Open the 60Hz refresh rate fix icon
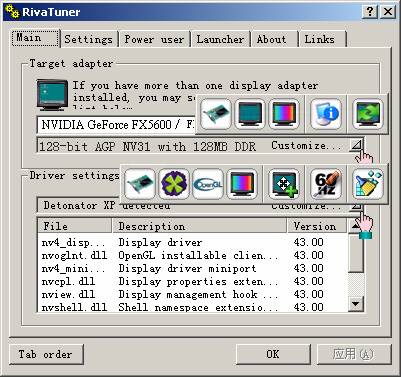The image size is (401, 377). [x=326, y=184]
